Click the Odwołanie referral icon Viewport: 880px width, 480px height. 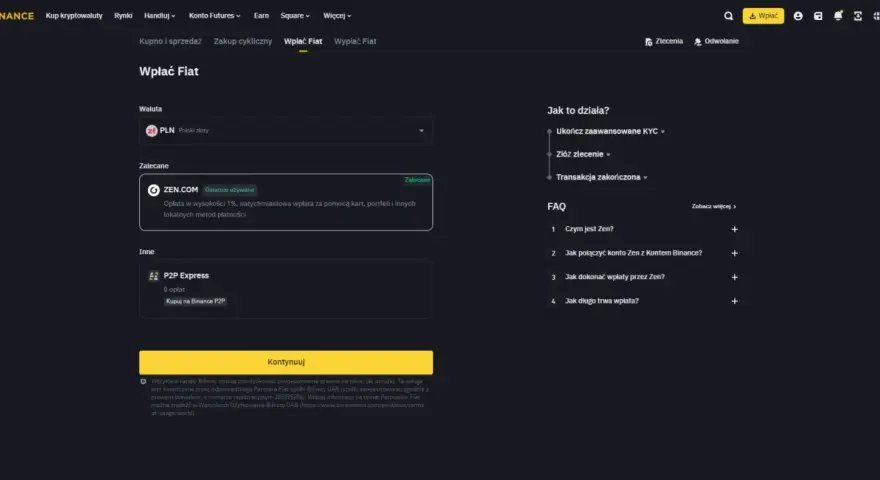[x=698, y=42]
